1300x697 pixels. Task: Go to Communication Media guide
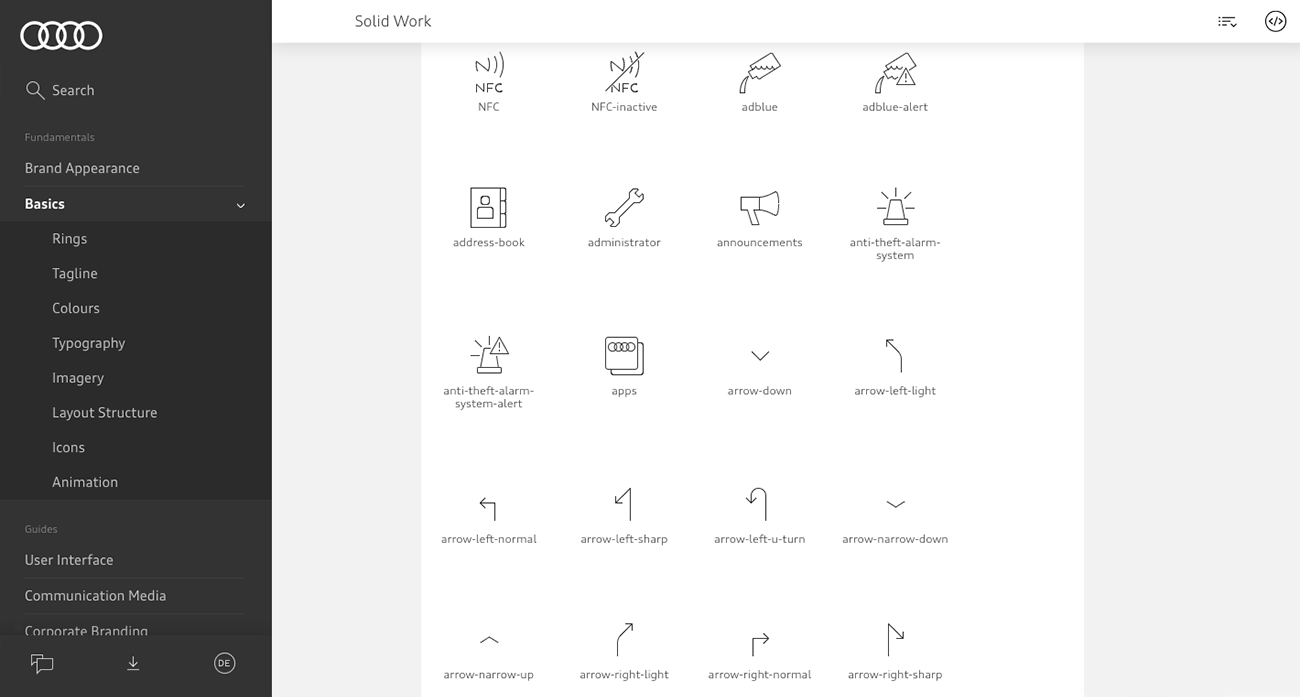pyautogui.click(x=96, y=596)
